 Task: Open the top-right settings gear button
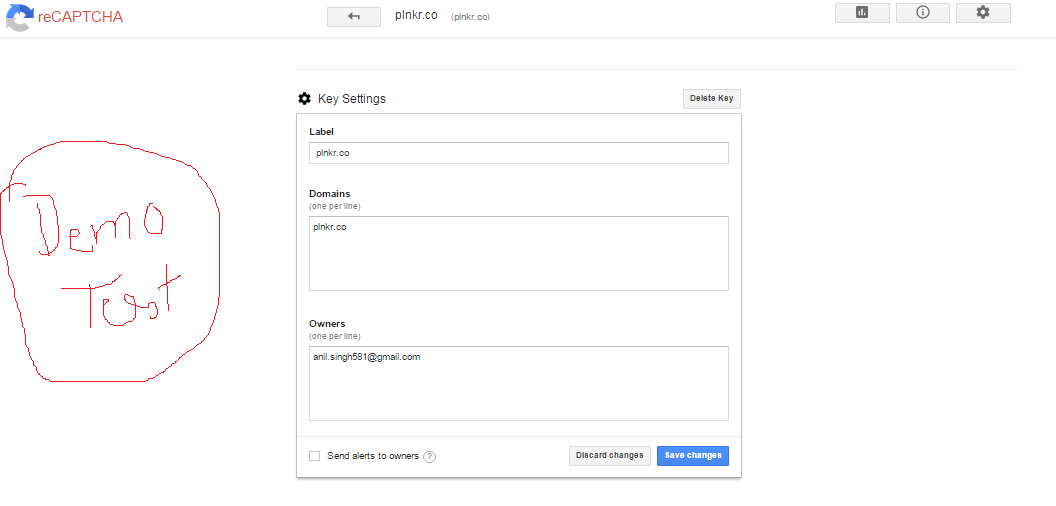(x=983, y=13)
